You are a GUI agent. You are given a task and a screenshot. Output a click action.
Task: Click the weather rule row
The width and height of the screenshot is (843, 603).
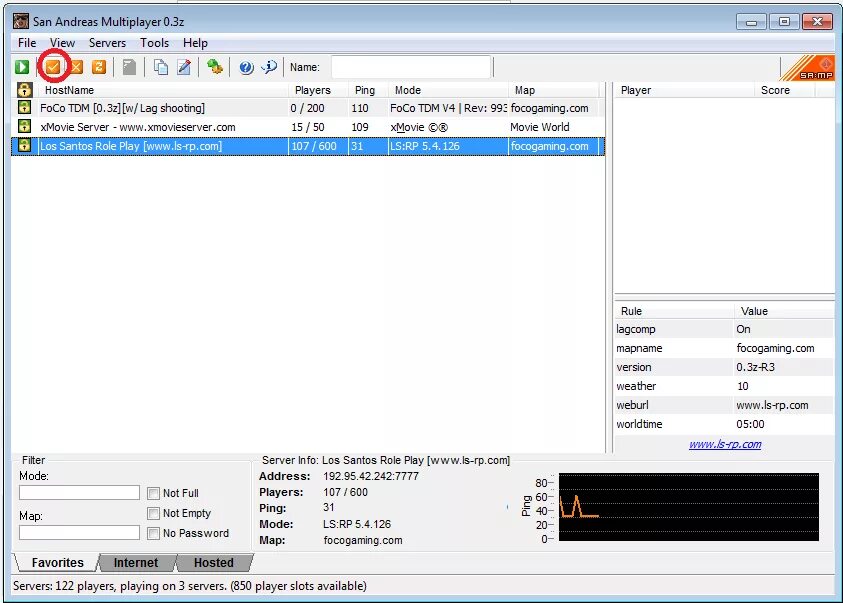[x=724, y=386]
